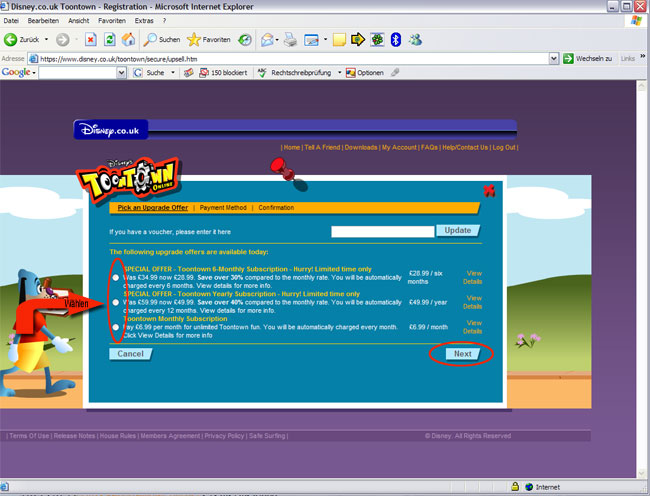650x496 pixels.
Task: Click the forward navigation arrow
Action: point(63,40)
